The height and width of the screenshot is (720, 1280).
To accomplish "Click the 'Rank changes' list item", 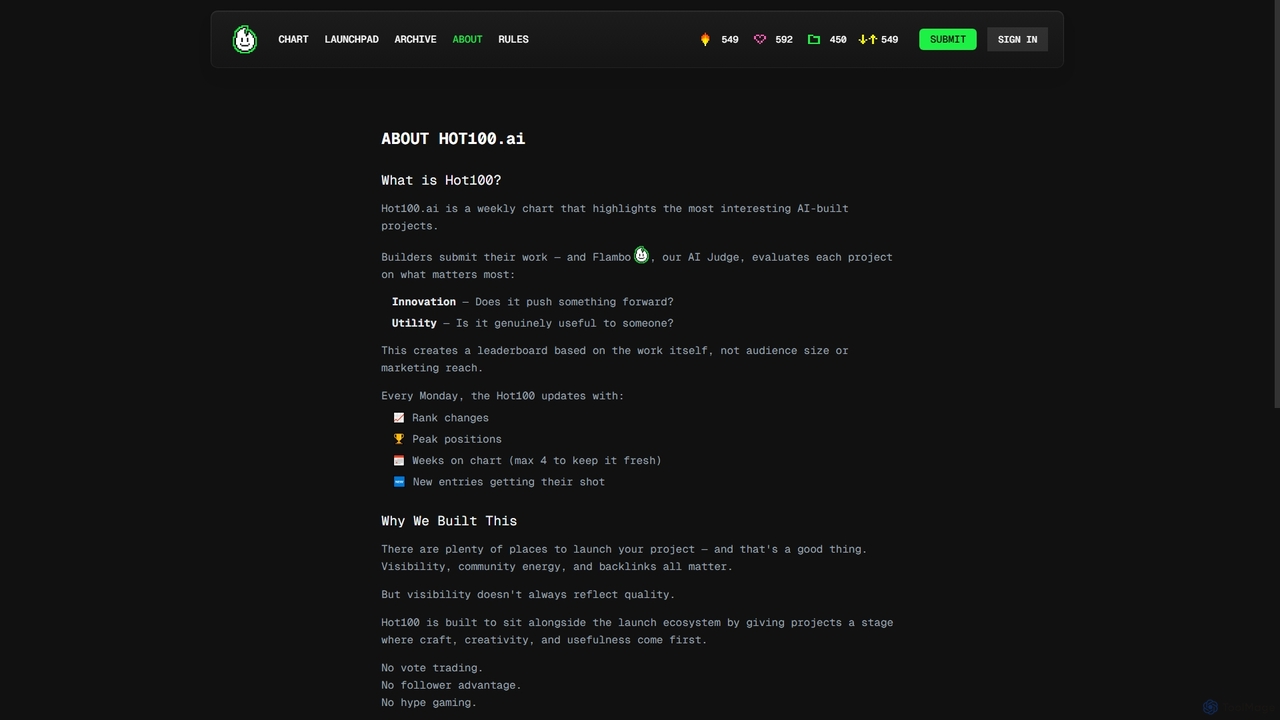I will click(450, 418).
